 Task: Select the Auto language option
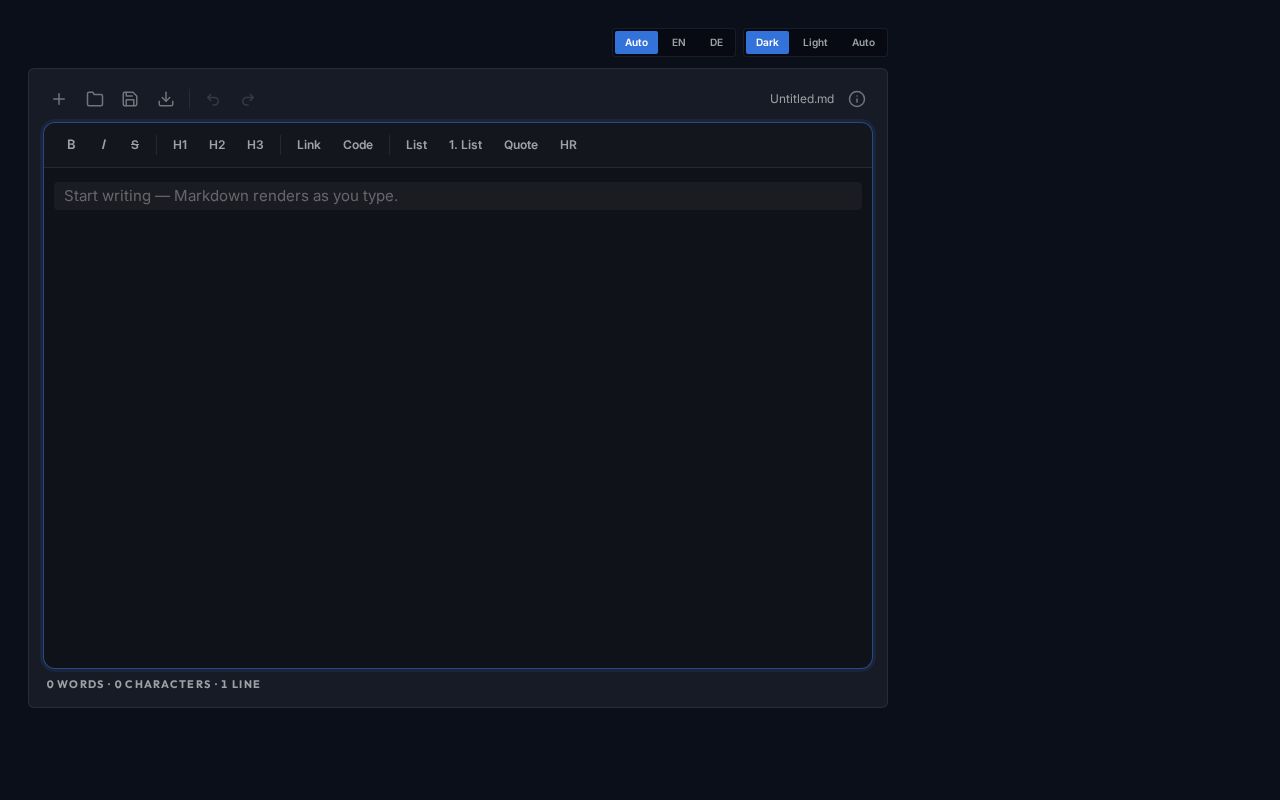click(636, 42)
